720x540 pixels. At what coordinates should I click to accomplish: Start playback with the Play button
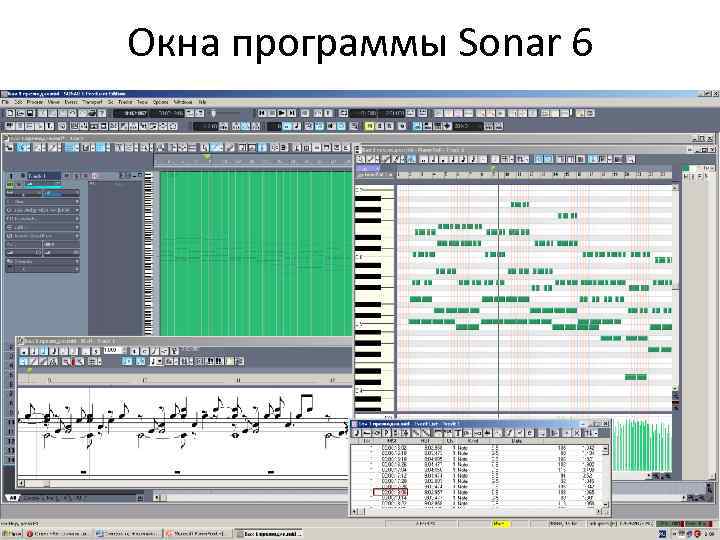click(281, 113)
